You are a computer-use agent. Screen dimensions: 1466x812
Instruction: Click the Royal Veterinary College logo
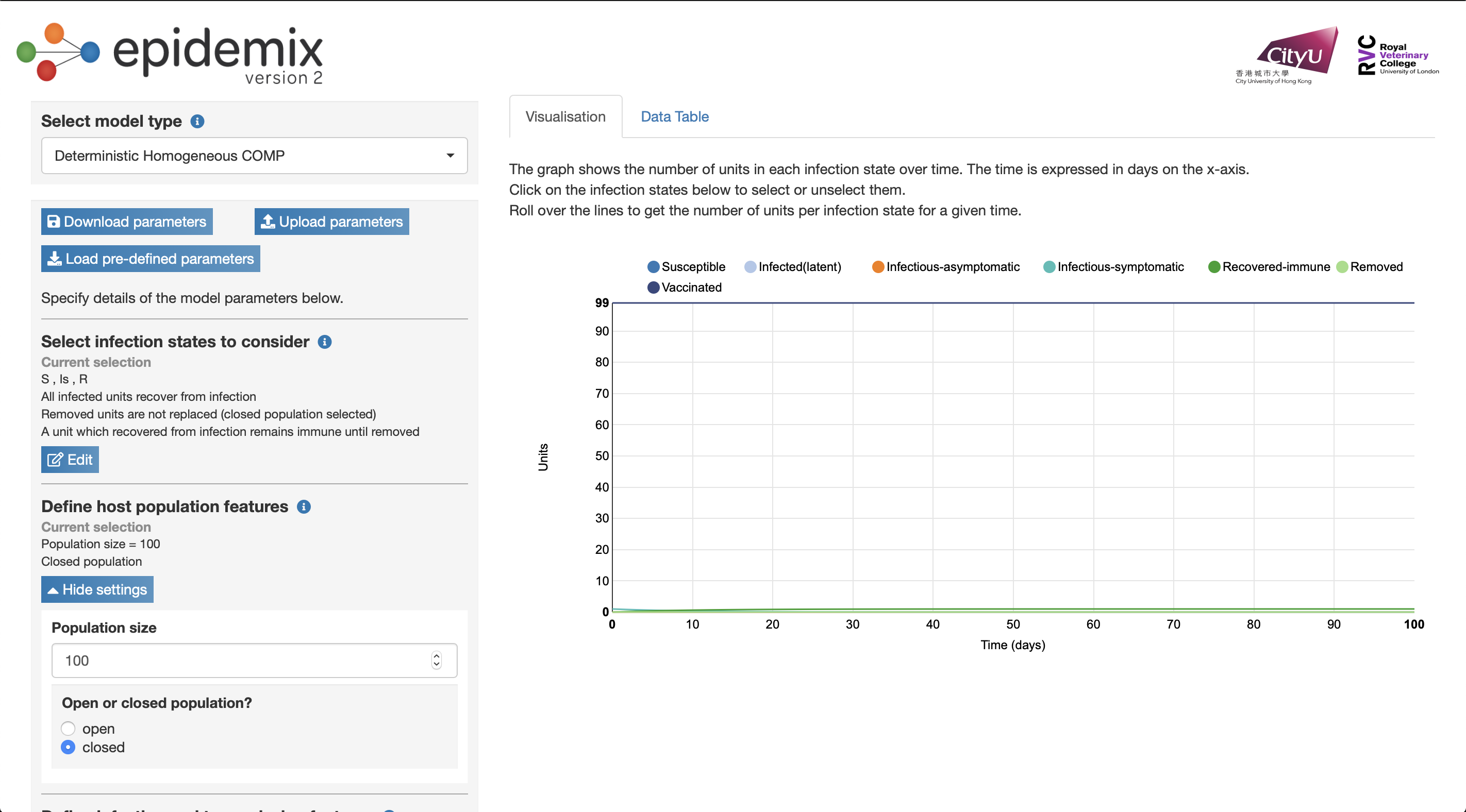tap(1398, 55)
